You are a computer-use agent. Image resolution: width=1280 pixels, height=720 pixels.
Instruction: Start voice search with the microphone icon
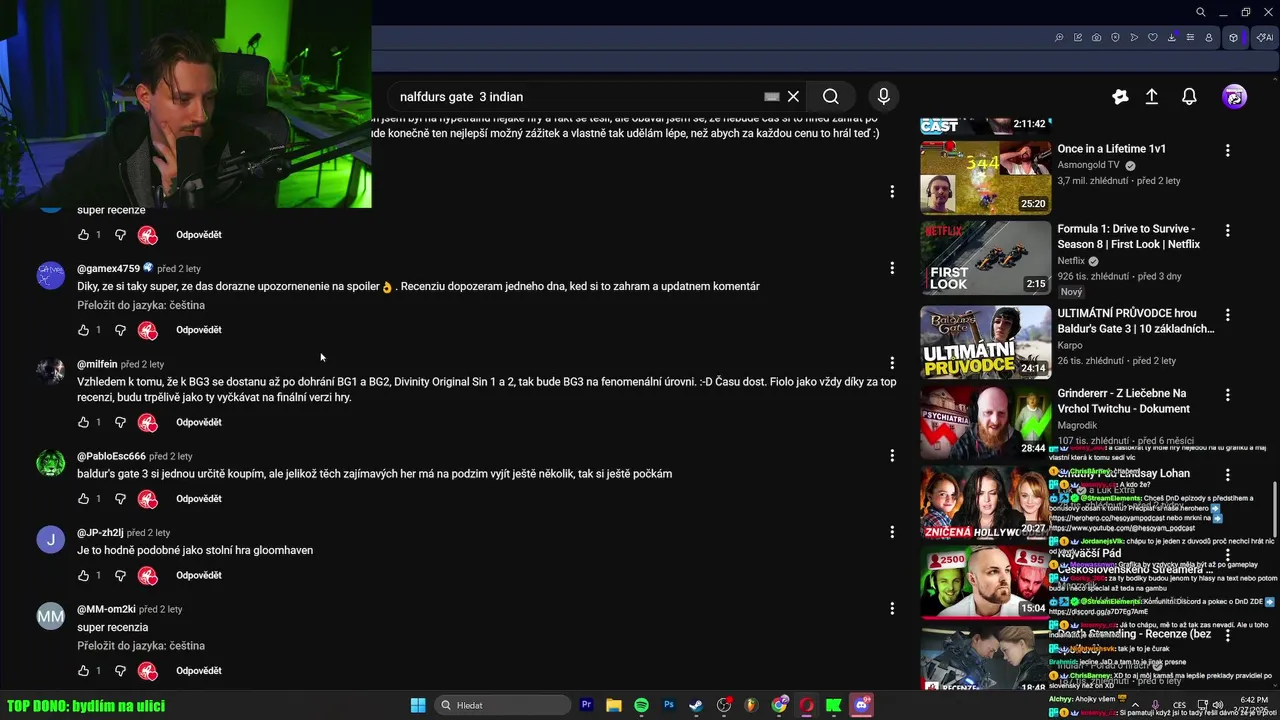point(883,97)
